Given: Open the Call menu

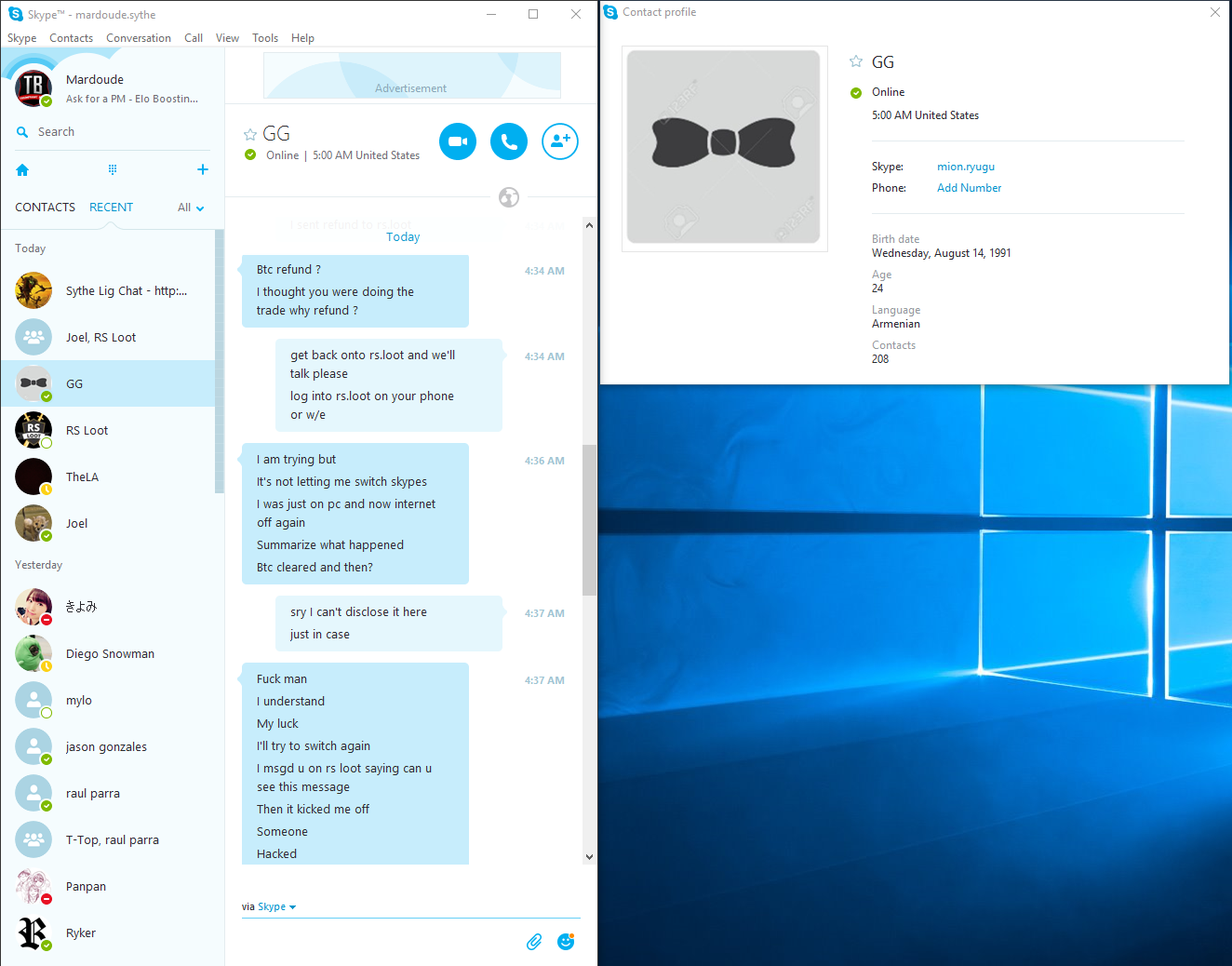Looking at the screenshot, I should [x=194, y=38].
